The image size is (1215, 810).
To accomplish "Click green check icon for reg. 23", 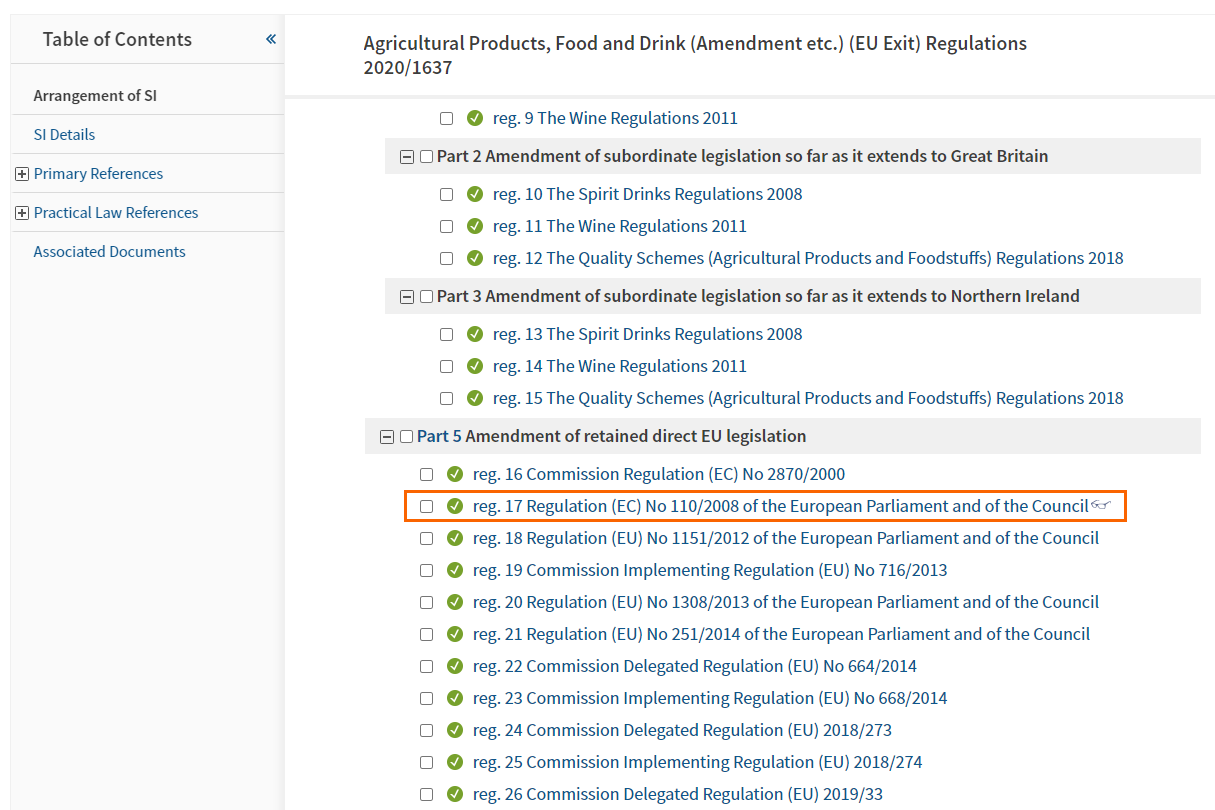I will [455, 698].
